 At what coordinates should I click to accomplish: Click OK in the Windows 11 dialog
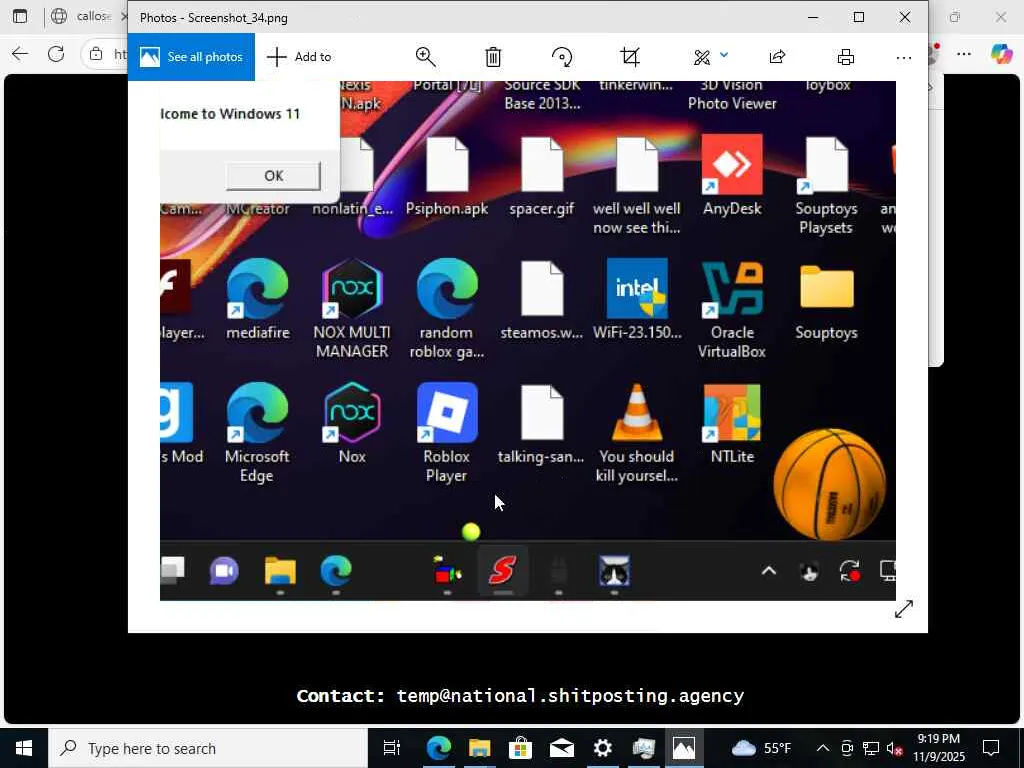pyautogui.click(x=273, y=176)
